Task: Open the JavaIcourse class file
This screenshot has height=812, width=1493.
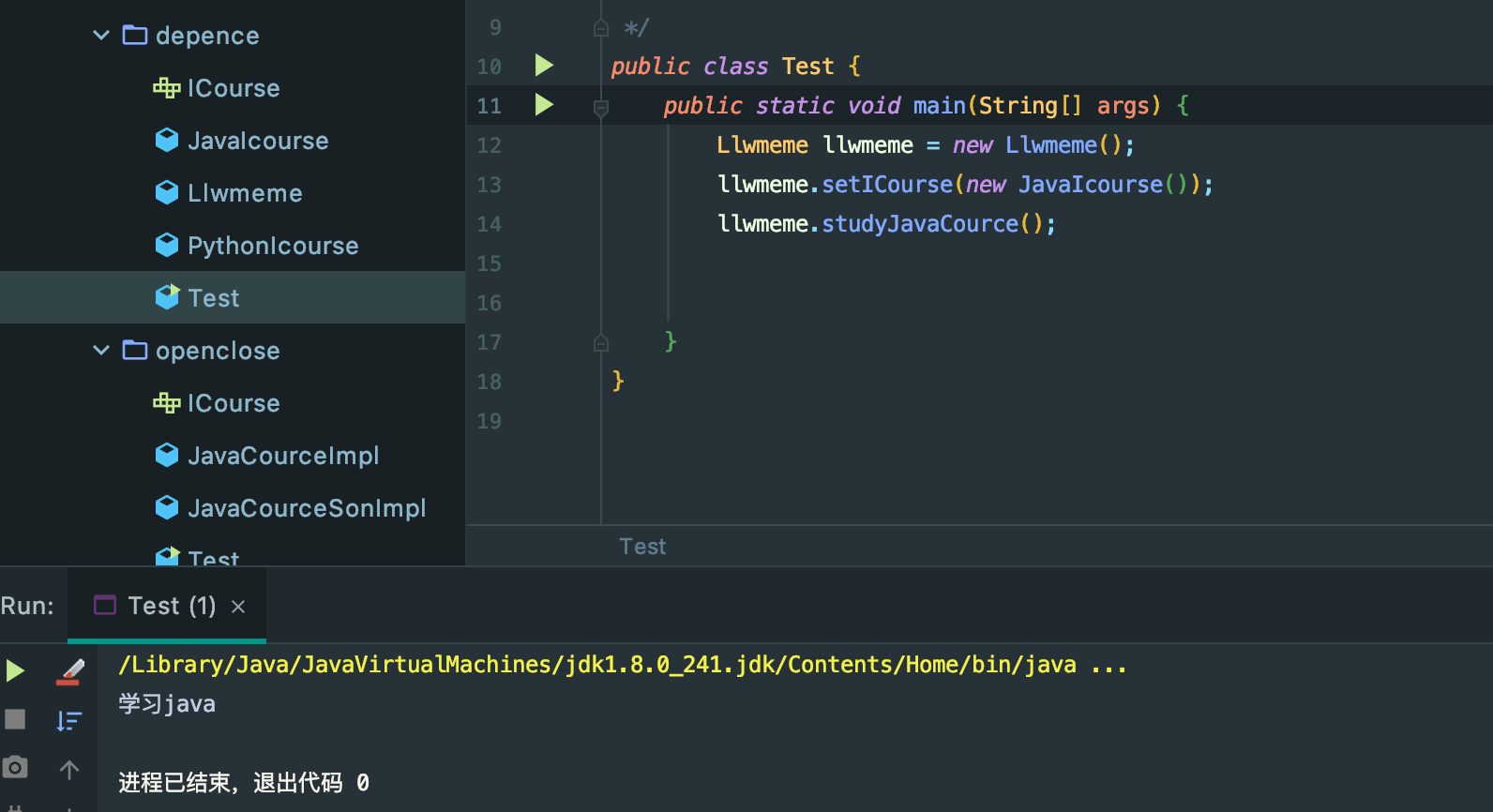Action: [258, 141]
